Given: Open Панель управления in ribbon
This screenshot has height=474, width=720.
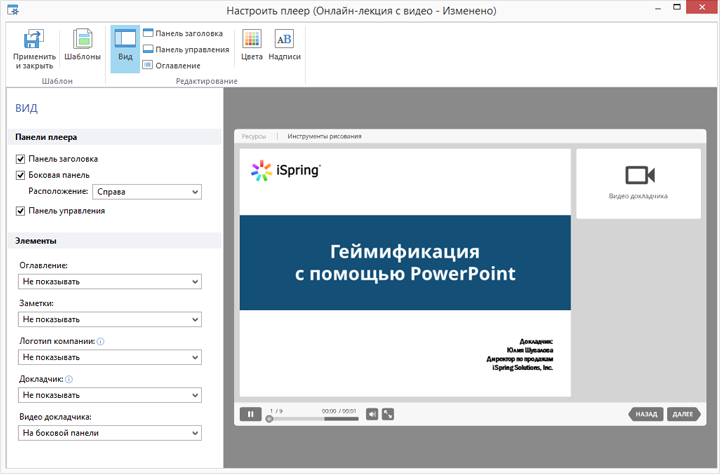Looking at the screenshot, I should (186, 49).
